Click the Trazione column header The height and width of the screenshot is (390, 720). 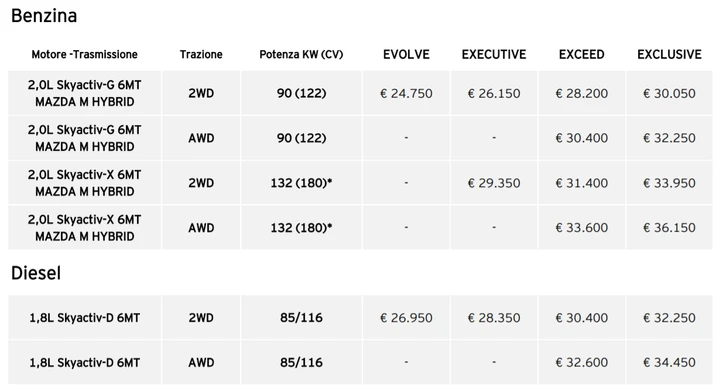click(x=201, y=55)
